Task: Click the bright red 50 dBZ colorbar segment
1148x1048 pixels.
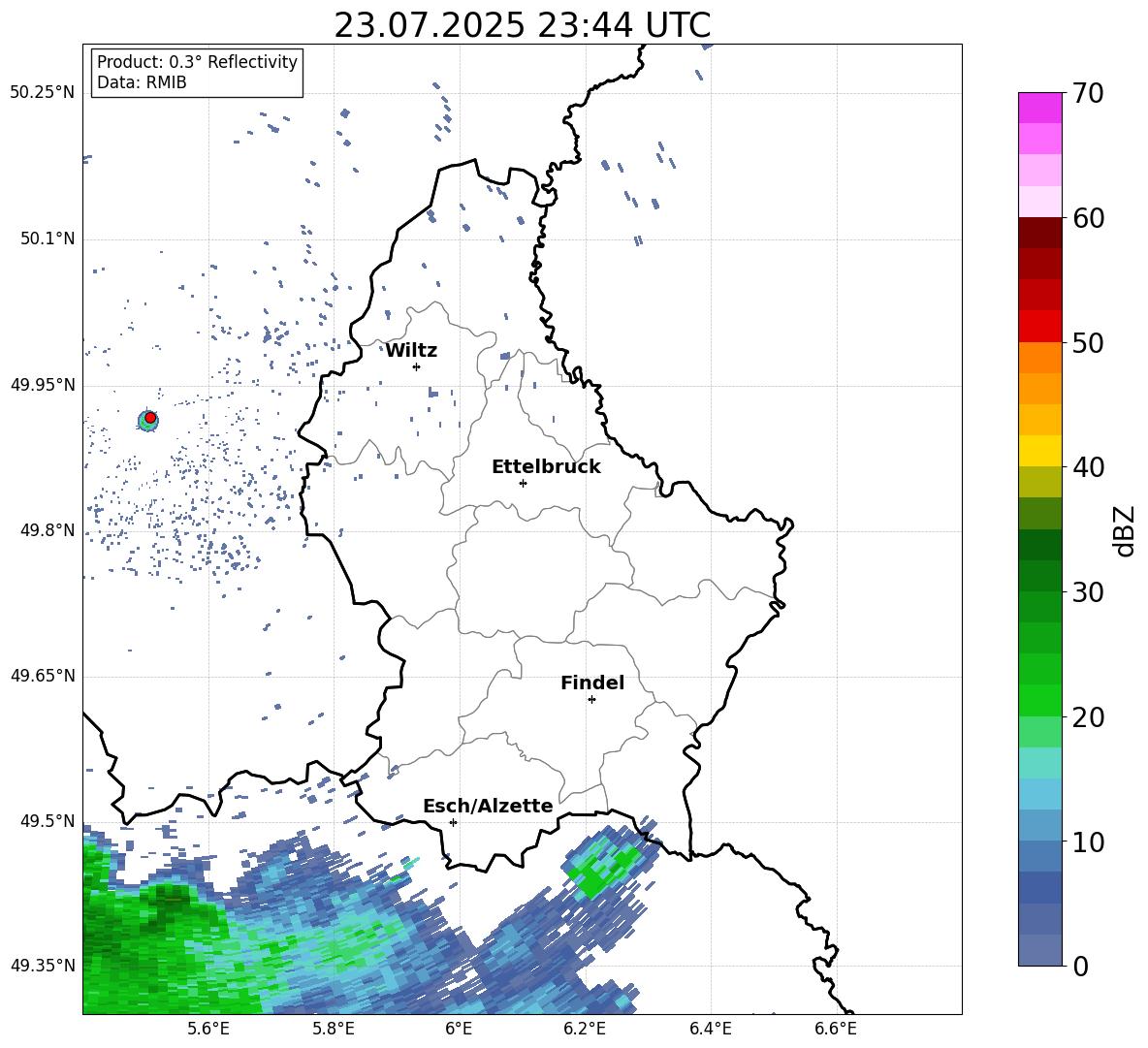Action: (1039, 327)
